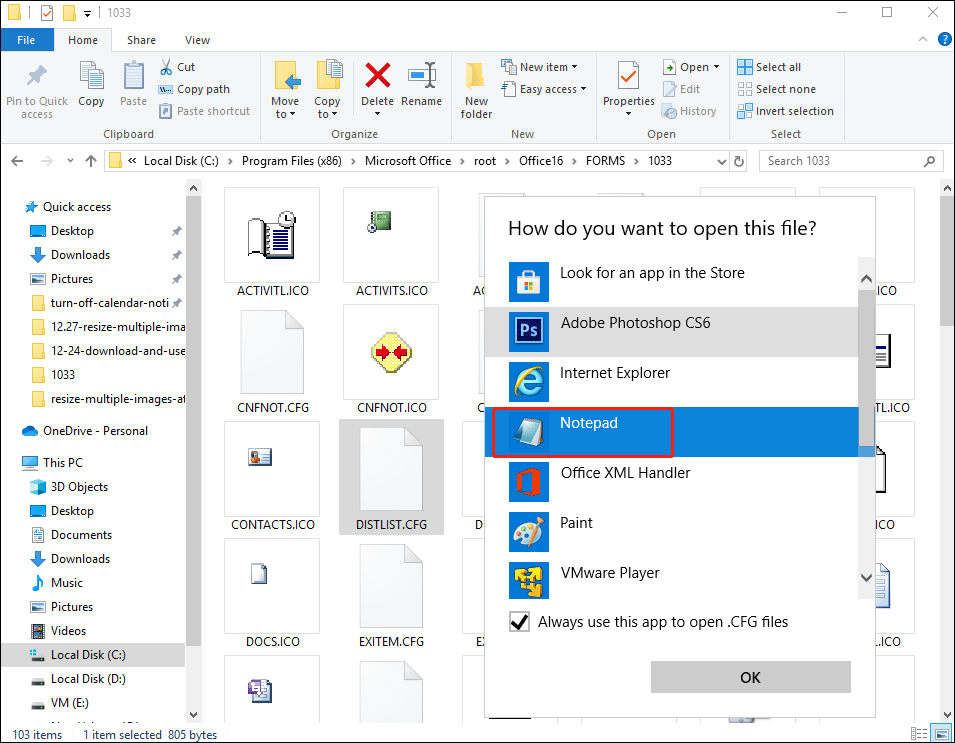Select the ACTIVITL.ICO file

pos(273,244)
